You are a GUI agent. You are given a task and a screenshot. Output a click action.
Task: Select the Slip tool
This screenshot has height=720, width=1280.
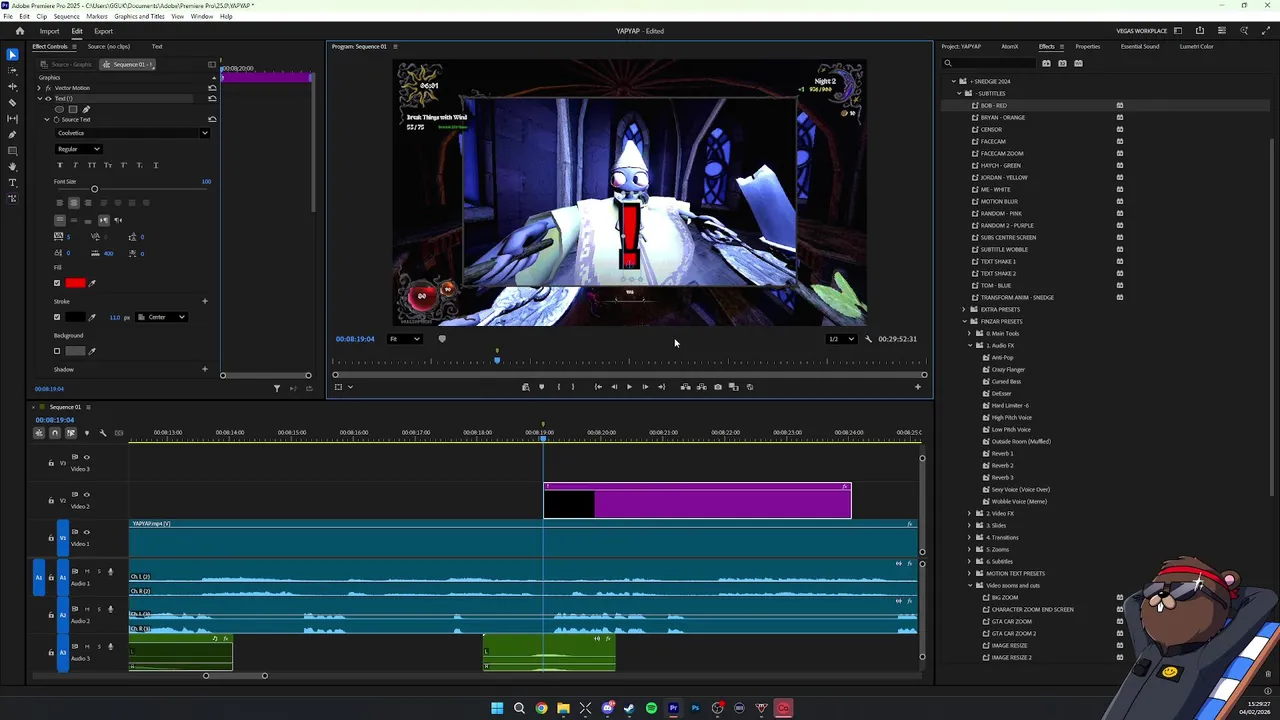click(12, 118)
